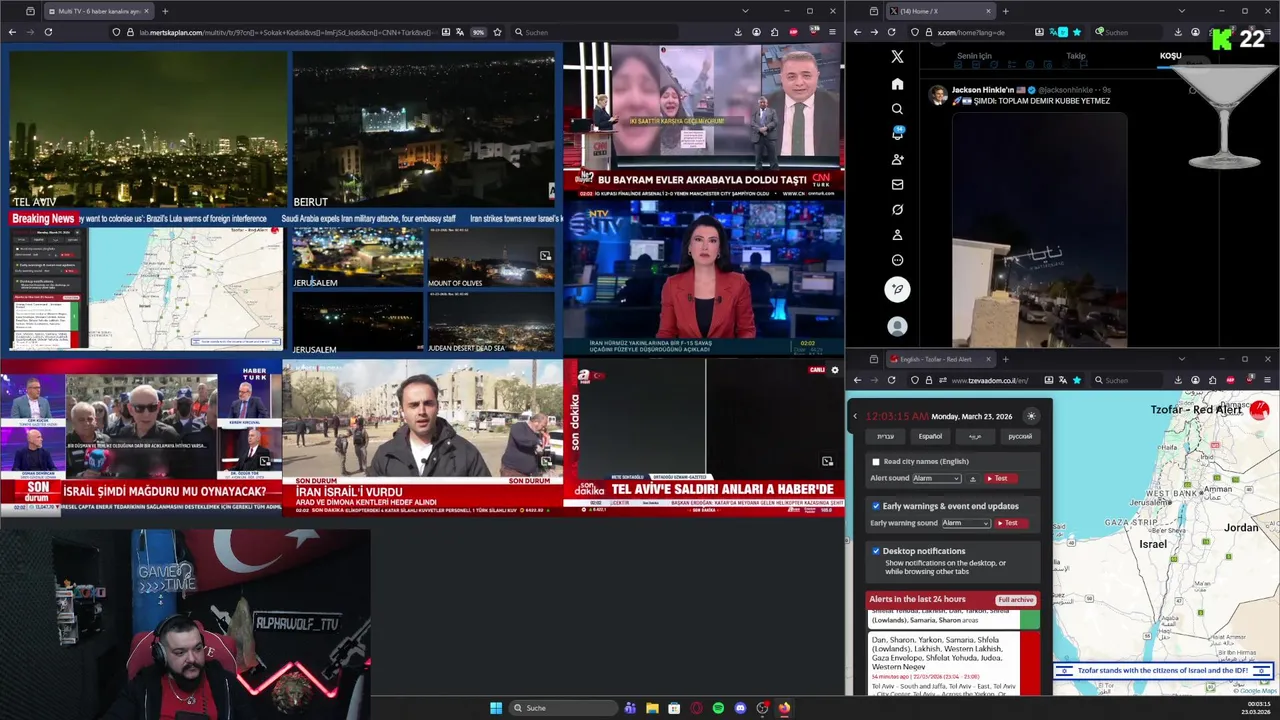Open translate icon in Multi TV address bar
The width and height of the screenshot is (1280, 720).
coord(458,32)
